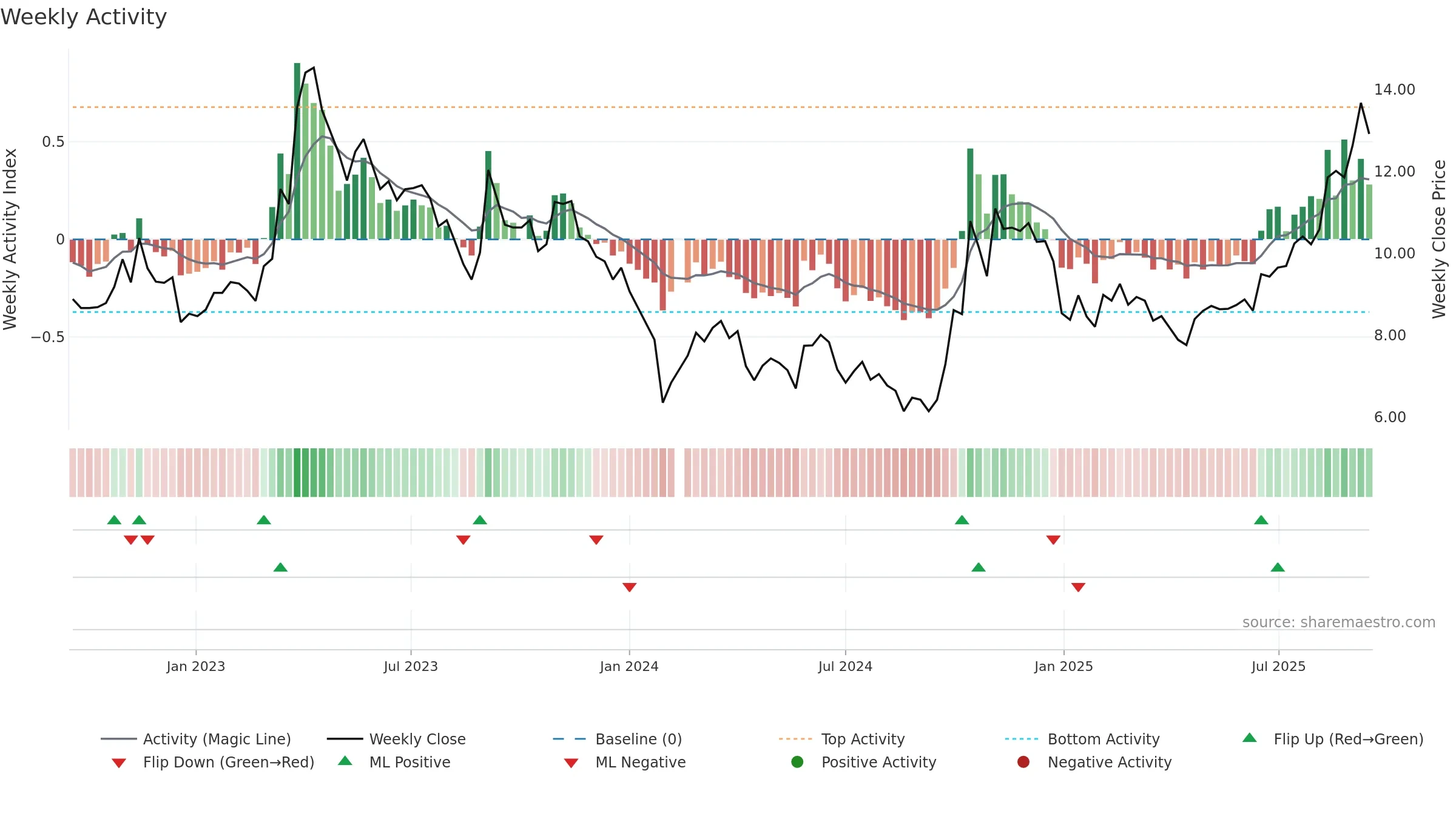
Task: Toggle the Bottom Activity legend entry
Action: (1082, 739)
